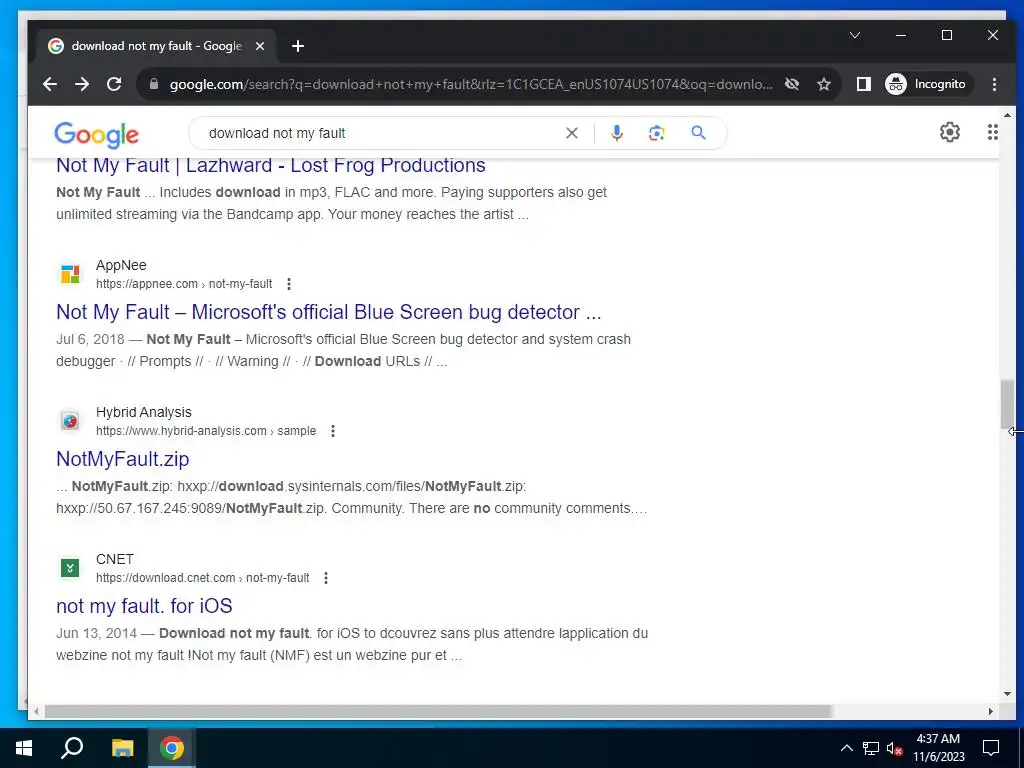Open more options for Hybrid Analysis result
This screenshot has width=1024, height=768.
click(x=332, y=431)
